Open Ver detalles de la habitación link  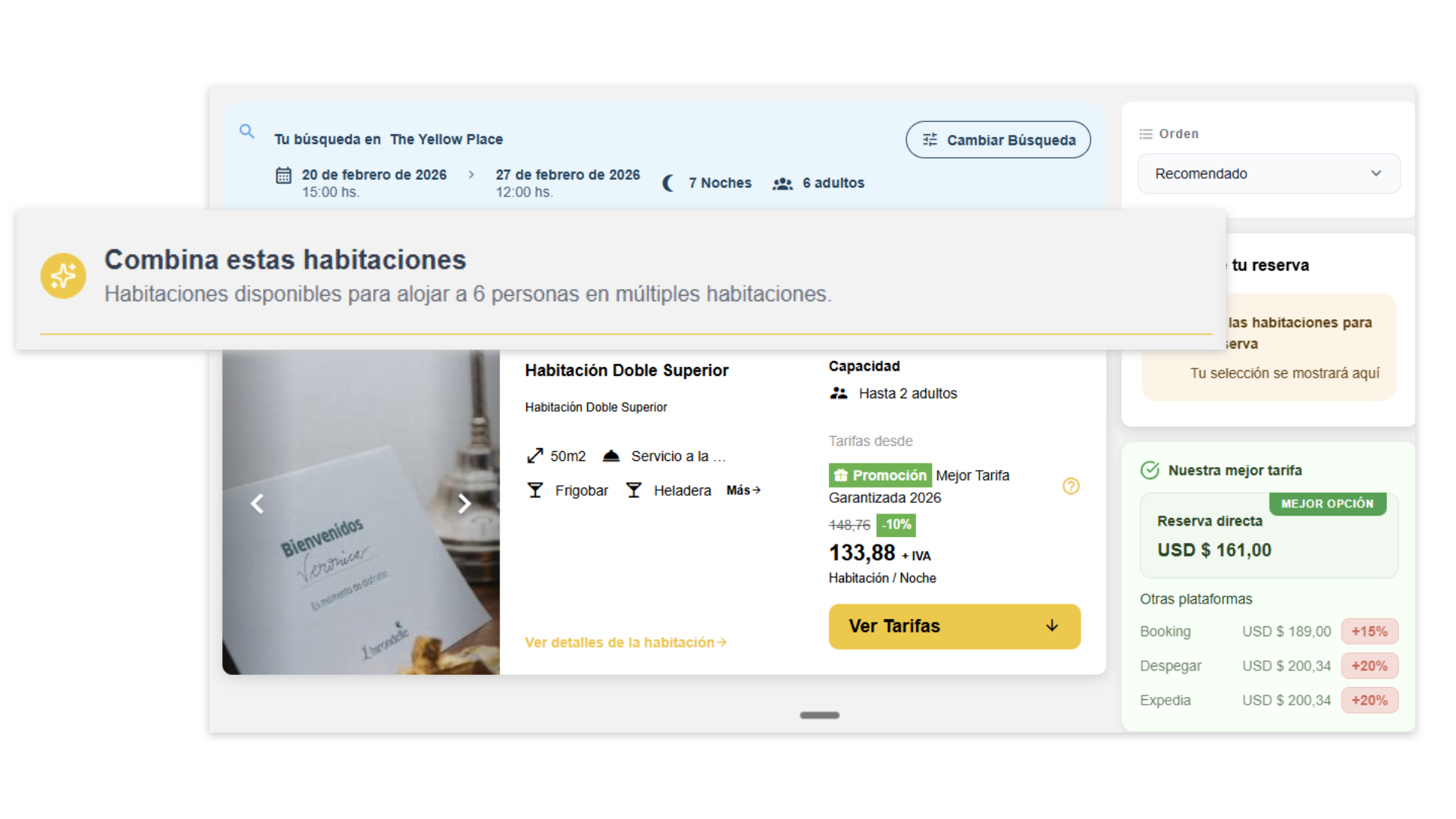click(625, 642)
